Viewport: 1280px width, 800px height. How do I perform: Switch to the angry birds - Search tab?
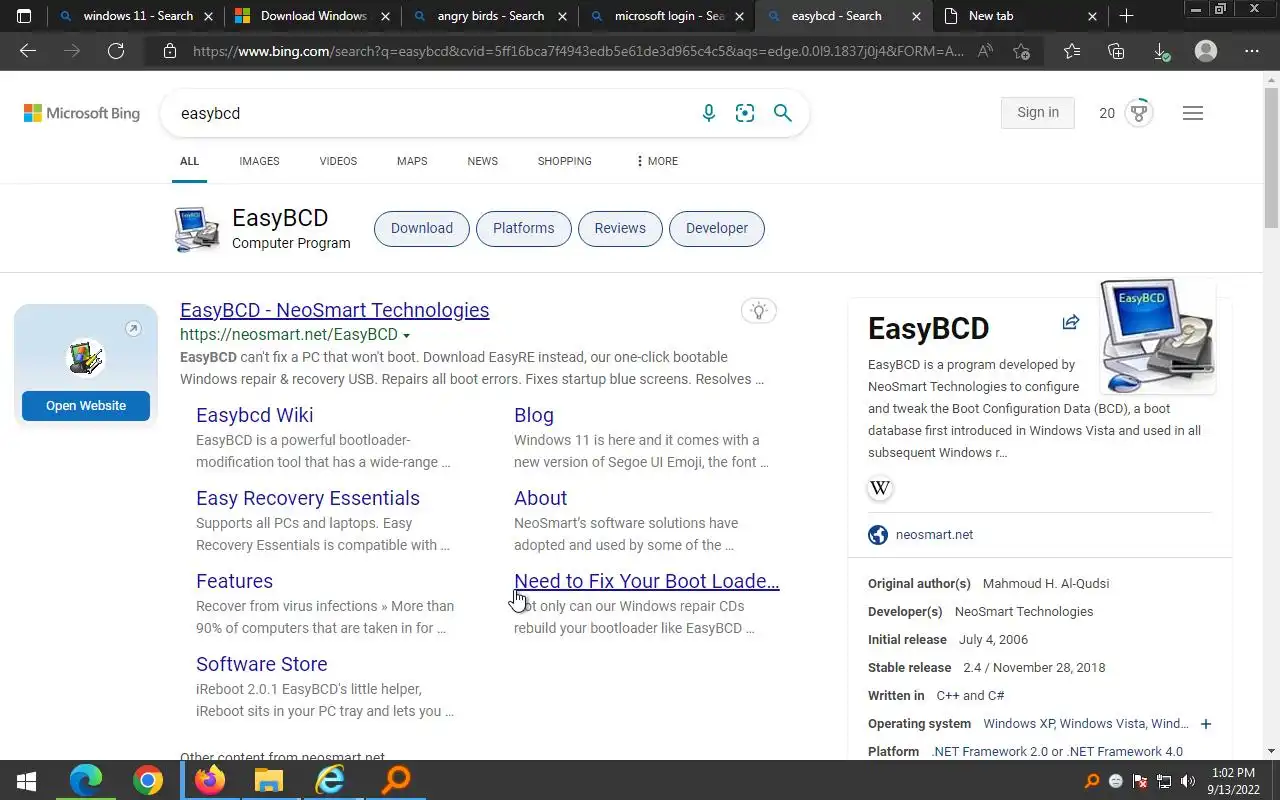click(x=490, y=16)
